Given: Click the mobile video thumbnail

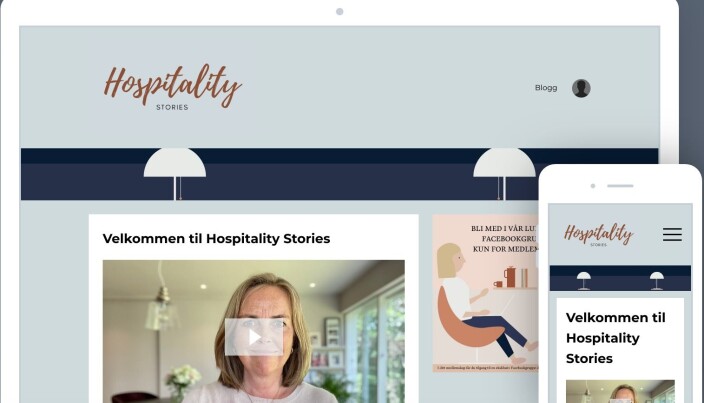Looking at the screenshot, I should [x=620, y=391].
